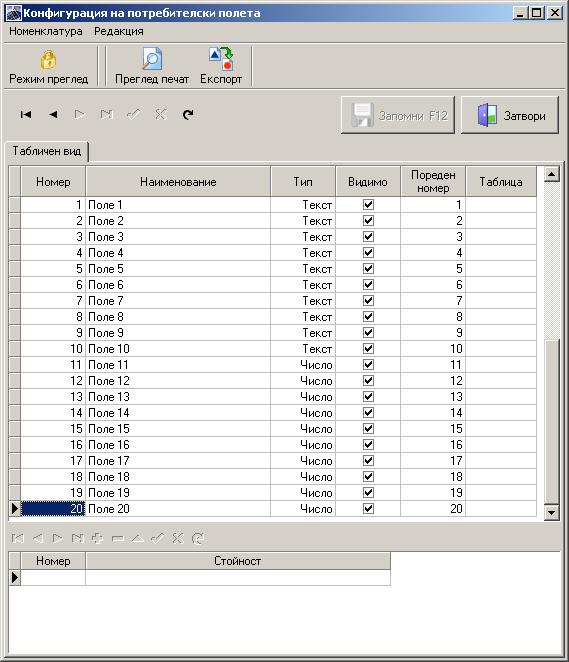The width and height of the screenshot is (569, 662).
Task: Click the refresh data navigator icon
Action: pos(188,114)
